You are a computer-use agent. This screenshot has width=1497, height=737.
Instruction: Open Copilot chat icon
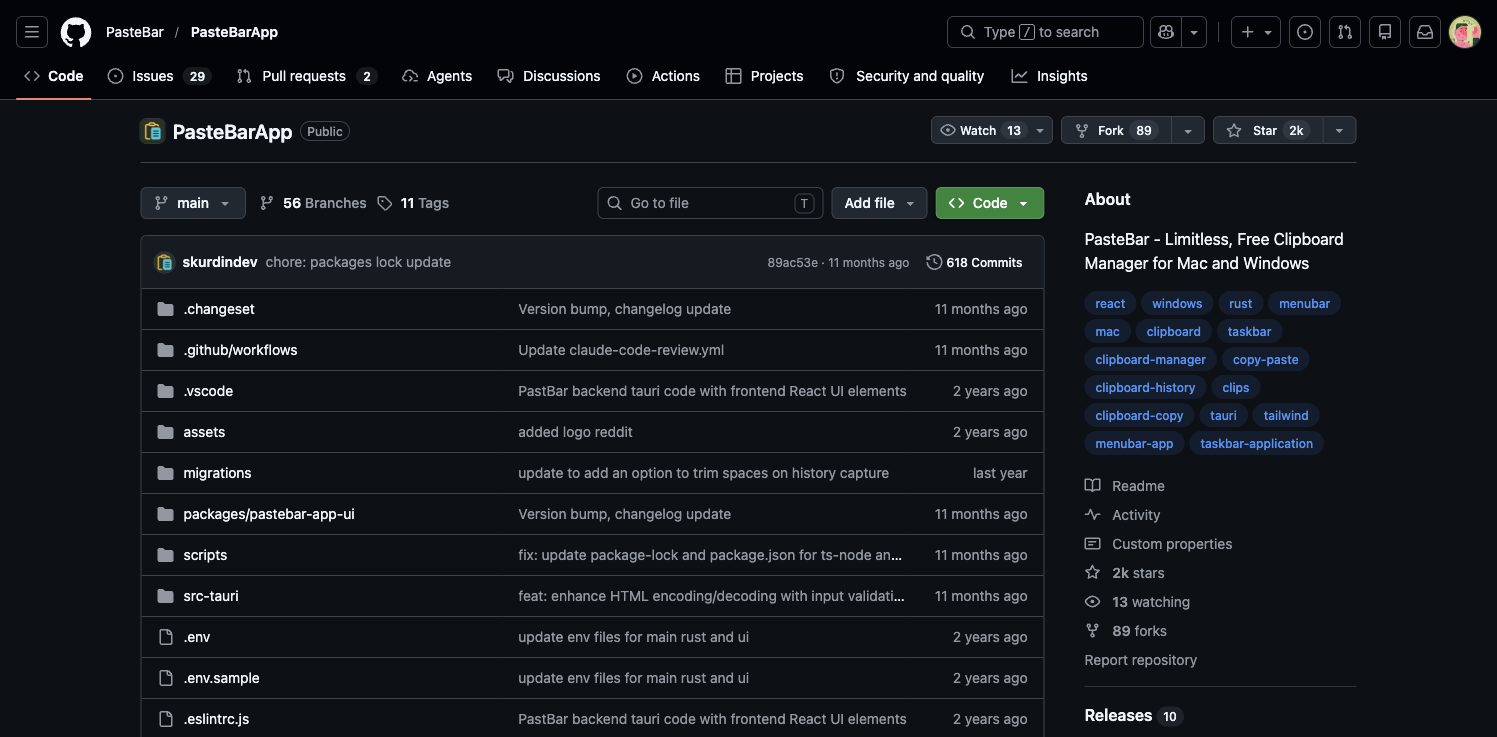pos(1166,32)
